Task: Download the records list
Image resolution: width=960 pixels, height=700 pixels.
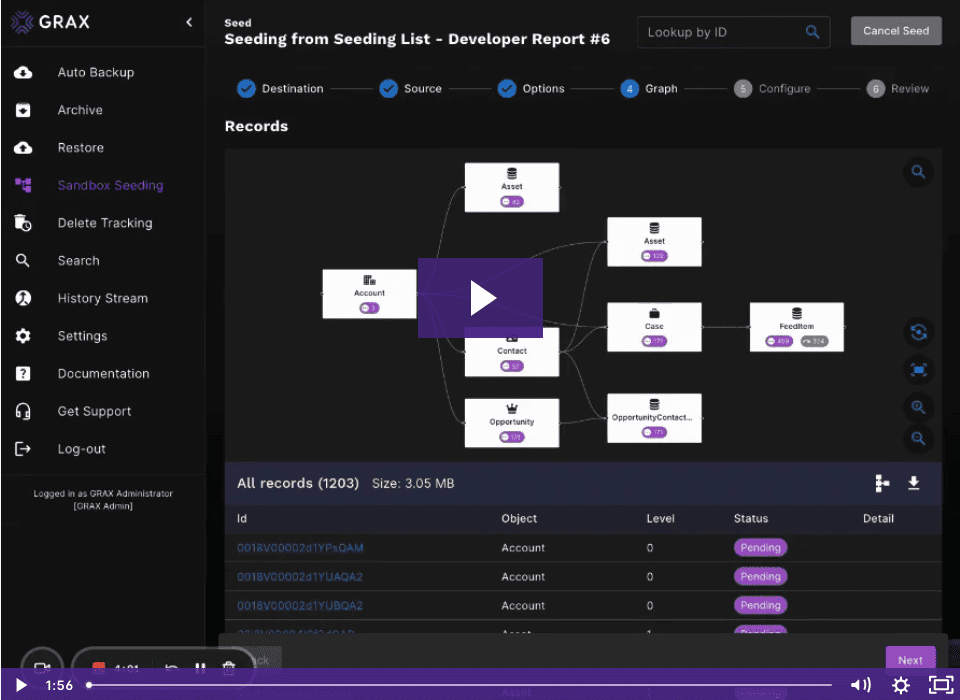Action: pyautogui.click(x=913, y=484)
